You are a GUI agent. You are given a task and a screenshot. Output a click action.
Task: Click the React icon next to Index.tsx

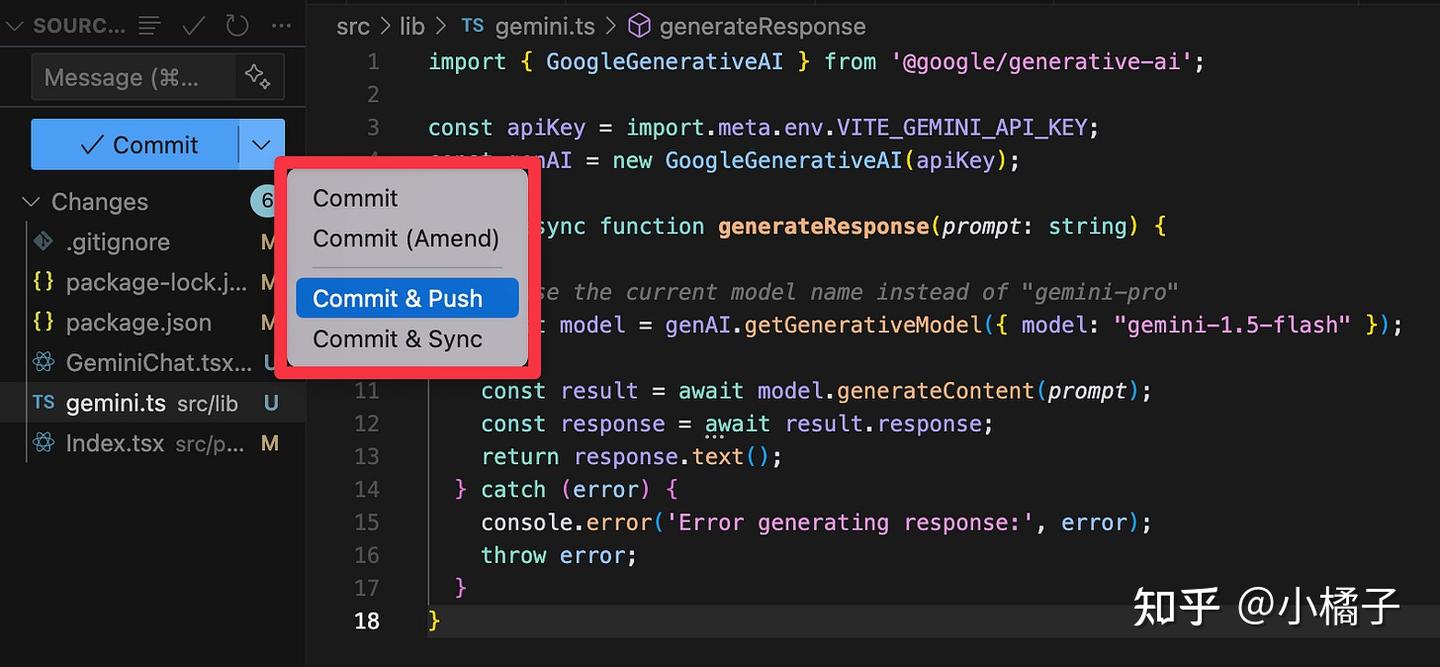(x=43, y=443)
